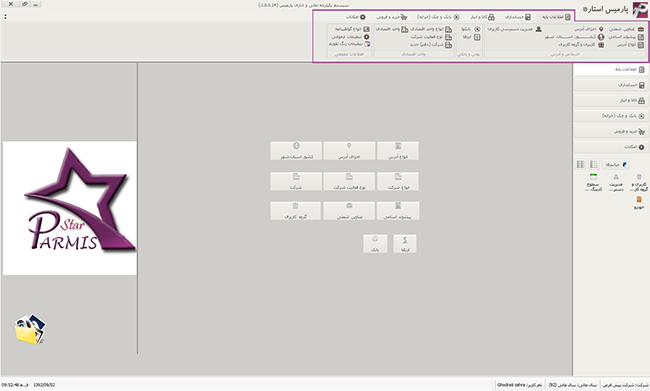Viewport: 650px width, 391px height.
Task: Open the خودرو shortcut icon in the sidebar
Action: [639, 202]
